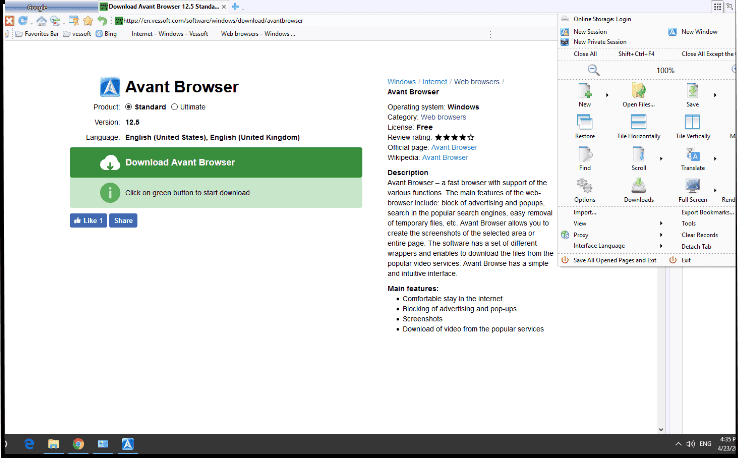Switch to the Google tab

click(x=40, y=6)
